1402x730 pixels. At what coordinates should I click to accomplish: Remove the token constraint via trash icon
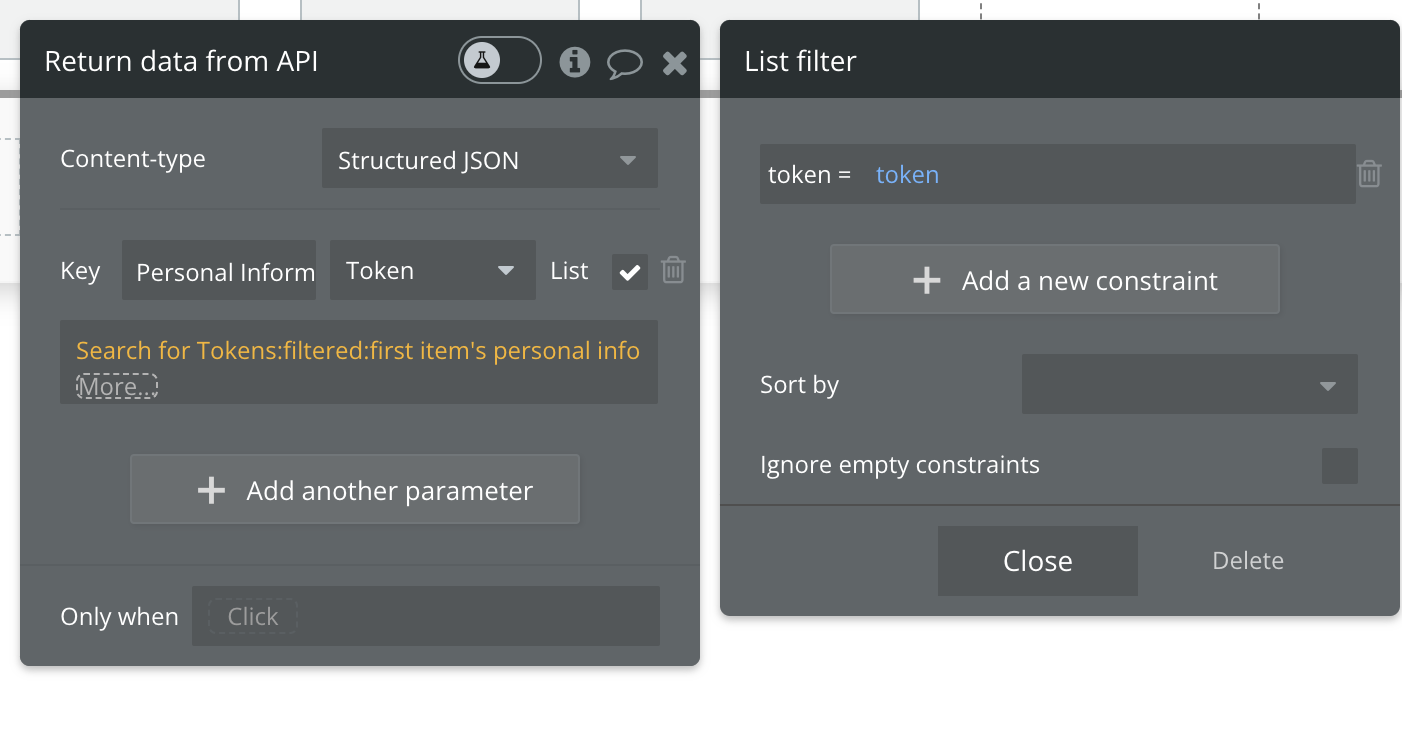pyautogui.click(x=1369, y=175)
